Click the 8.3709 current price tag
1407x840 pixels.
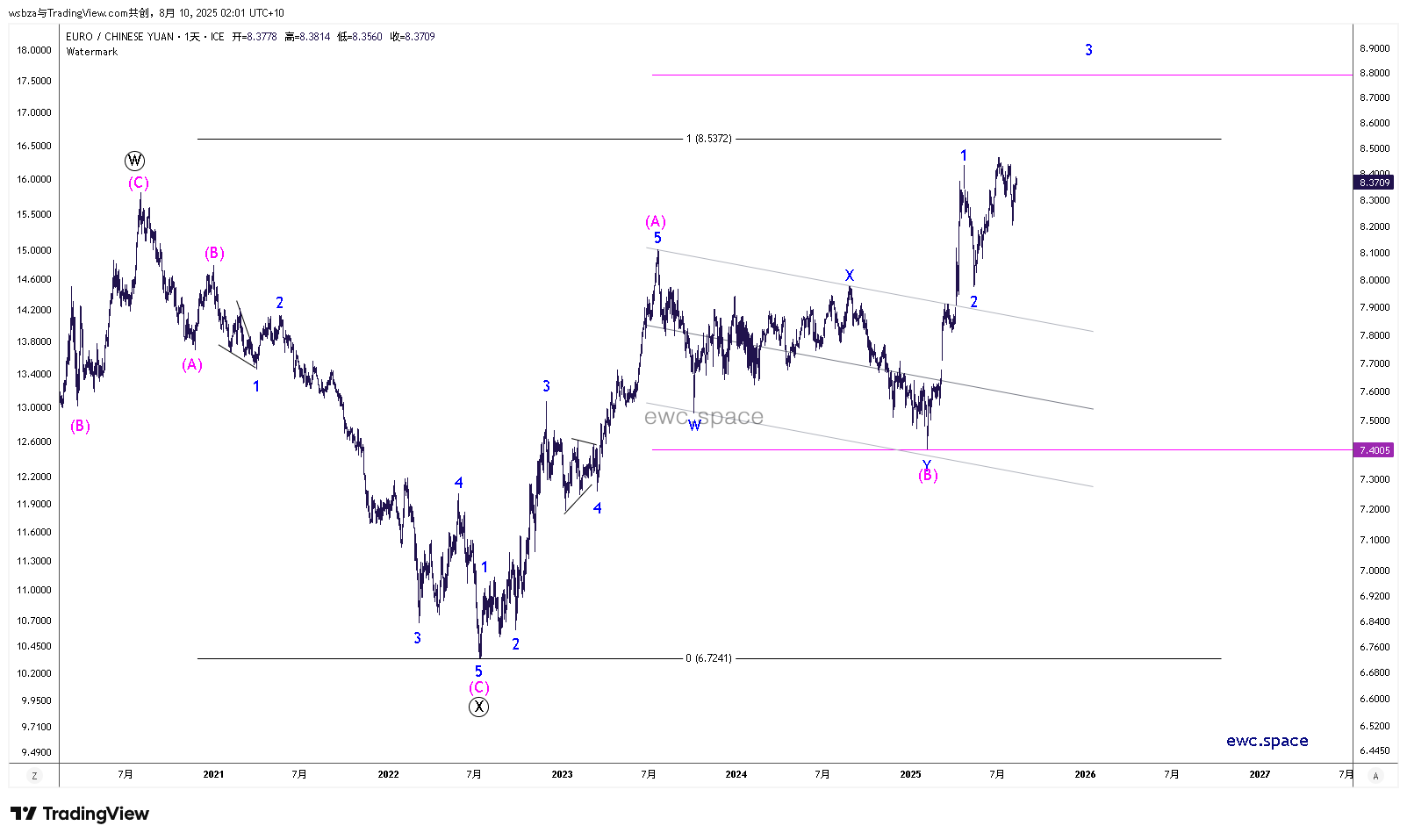tap(1374, 183)
